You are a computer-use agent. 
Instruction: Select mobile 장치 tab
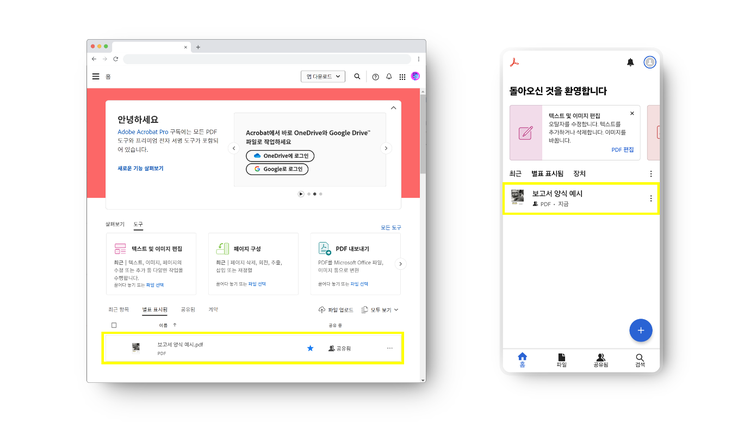(x=579, y=174)
